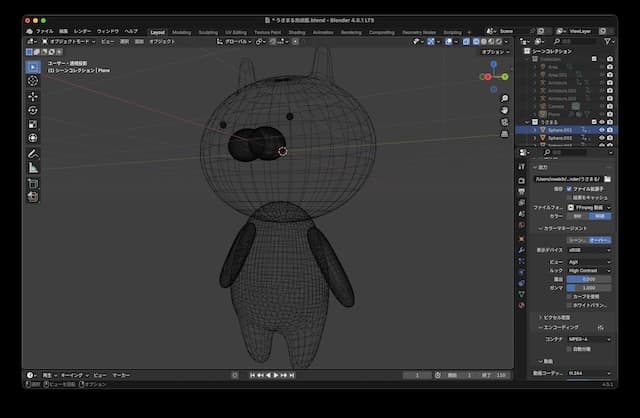The image size is (640, 418).
Task: Click the outliner filter funnel icon
Action: click(607, 41)
